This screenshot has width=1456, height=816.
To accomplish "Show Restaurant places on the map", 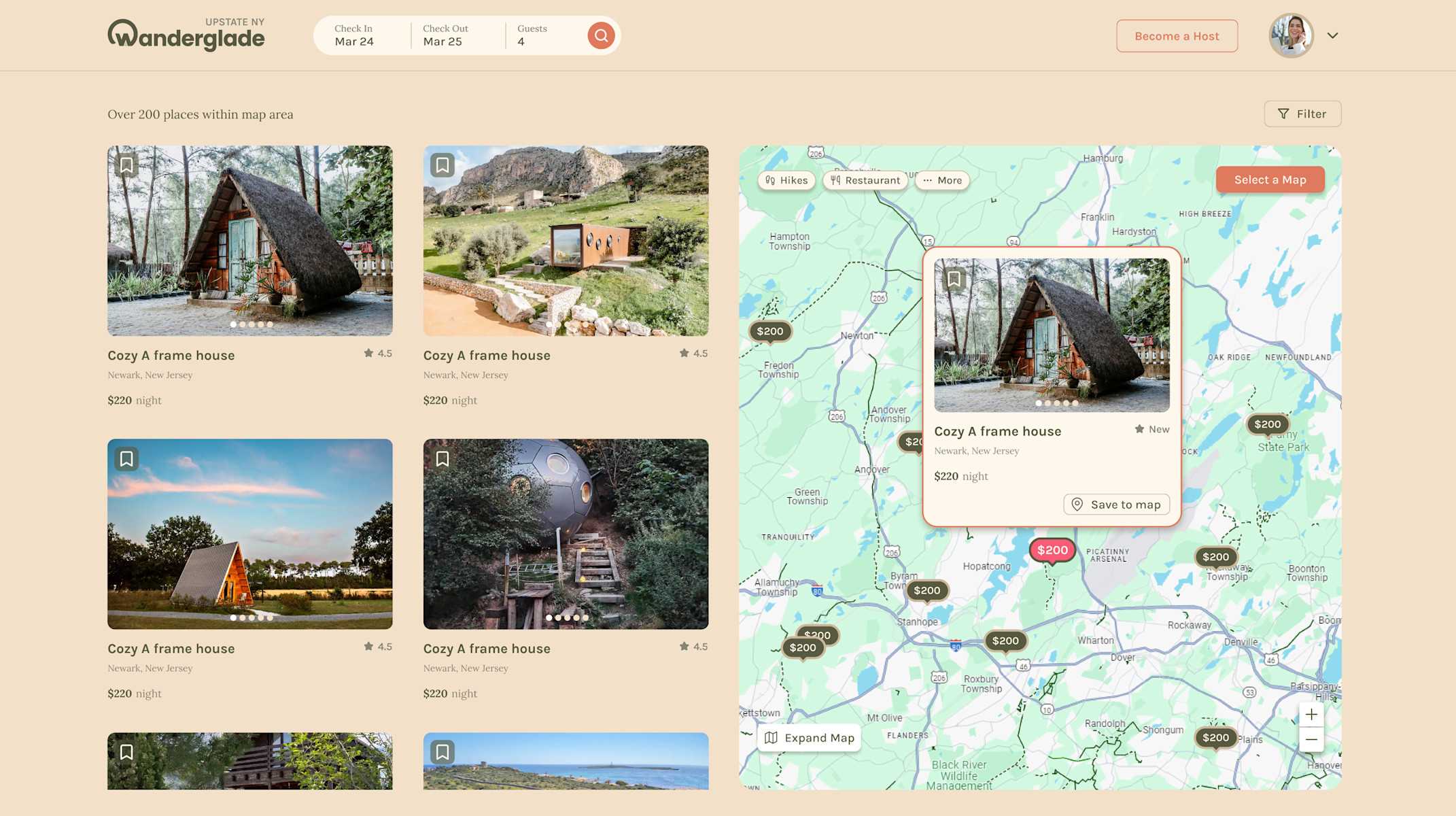I will [x=865, y=180].
